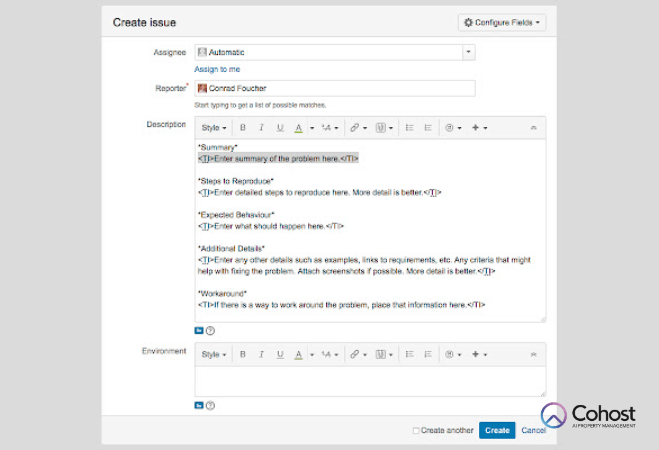Insert numbered list in Environment toolbar
Viewport: 659px width, 450px height.
428,355
